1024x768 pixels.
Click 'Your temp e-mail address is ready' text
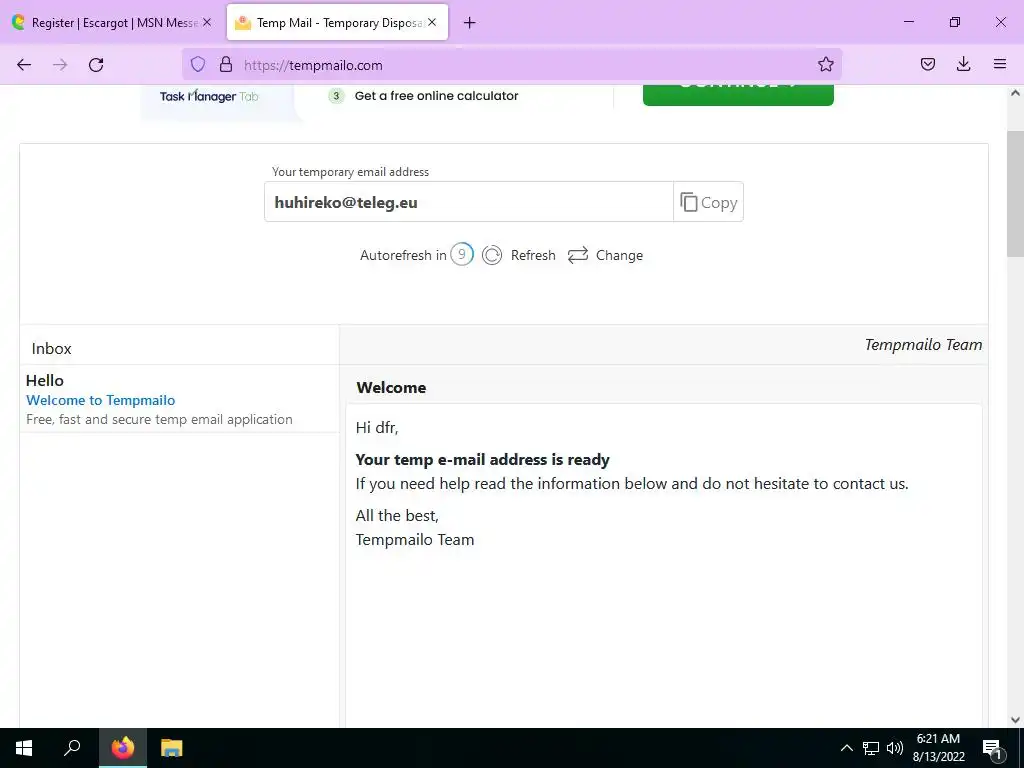tap(483, 460)
